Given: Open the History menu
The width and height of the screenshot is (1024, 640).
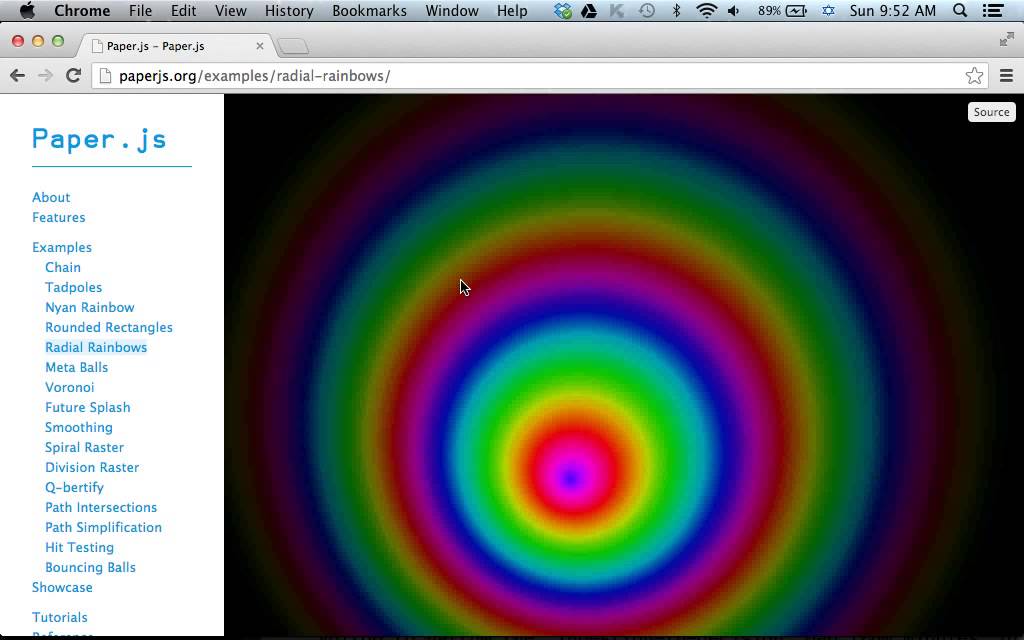Looking at the screenshot, I should pyautogui.click(x=289, y=10).
